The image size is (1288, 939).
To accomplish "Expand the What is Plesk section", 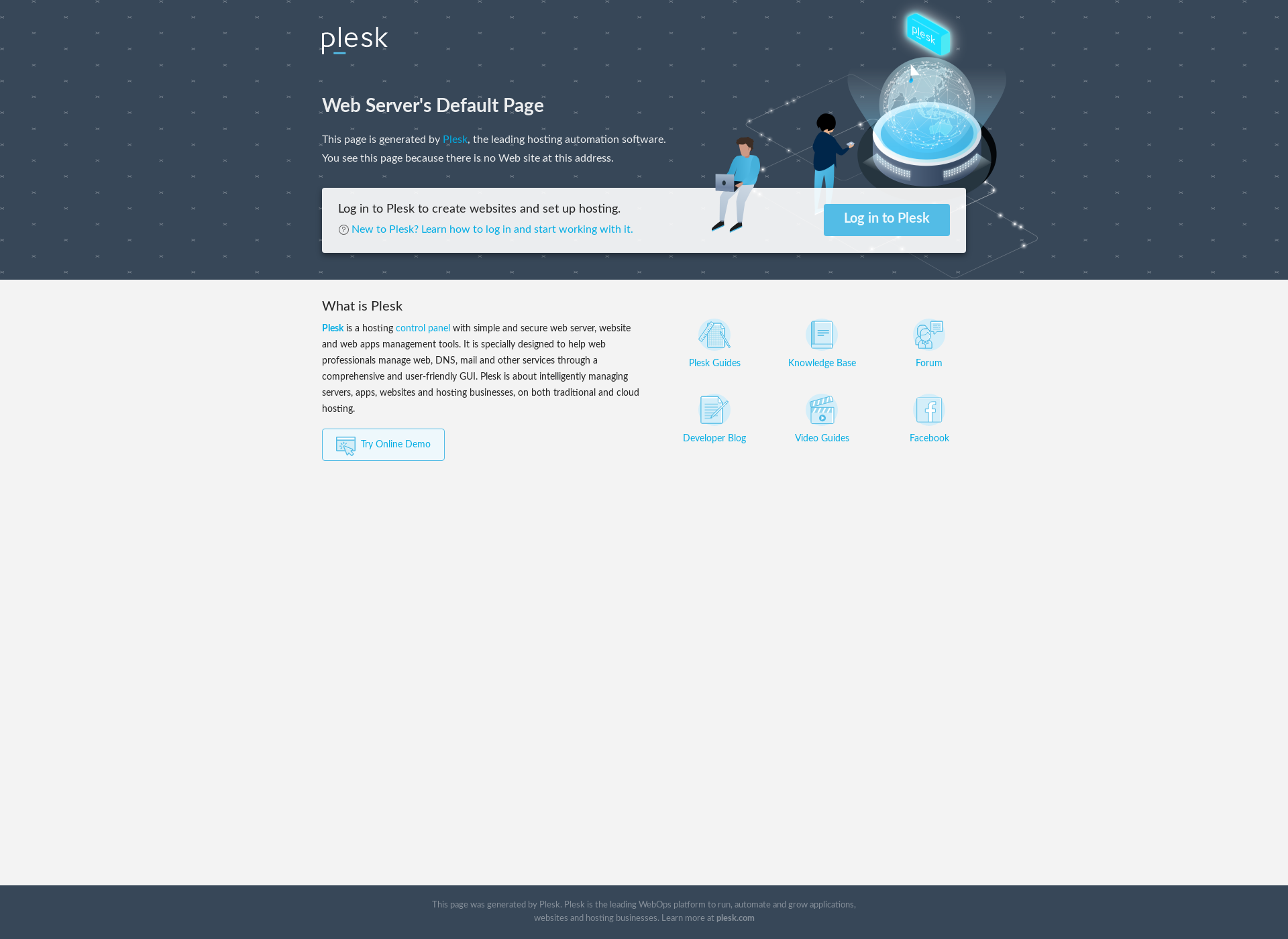I will coord(362,306).
